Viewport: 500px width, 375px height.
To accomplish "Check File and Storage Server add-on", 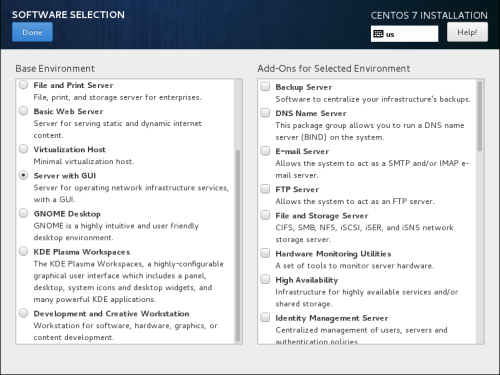I will click(x=265, y=215).
